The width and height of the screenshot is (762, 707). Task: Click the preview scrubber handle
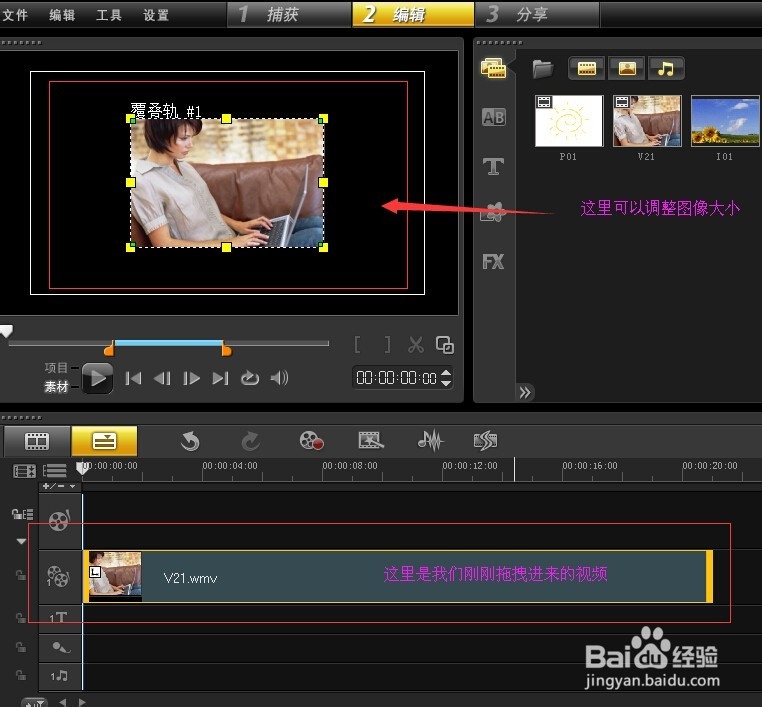point(6,331)
